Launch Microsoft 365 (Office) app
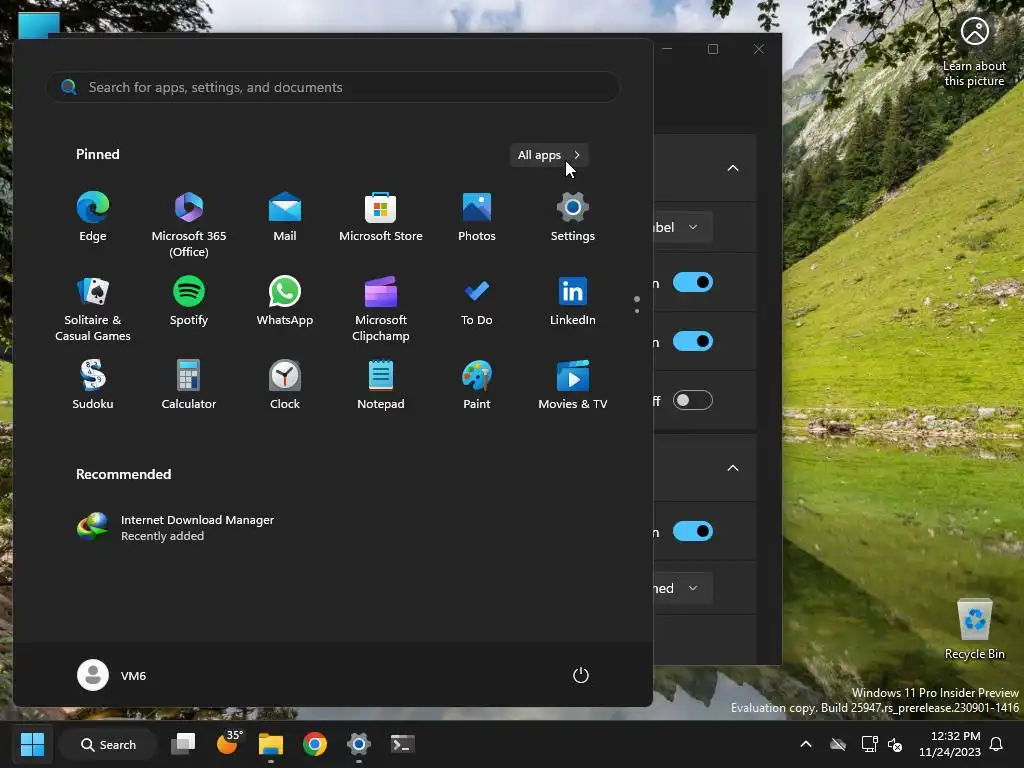Viewport: 1024px width, 768px height. pyautogui.click(x=189, y=225)
